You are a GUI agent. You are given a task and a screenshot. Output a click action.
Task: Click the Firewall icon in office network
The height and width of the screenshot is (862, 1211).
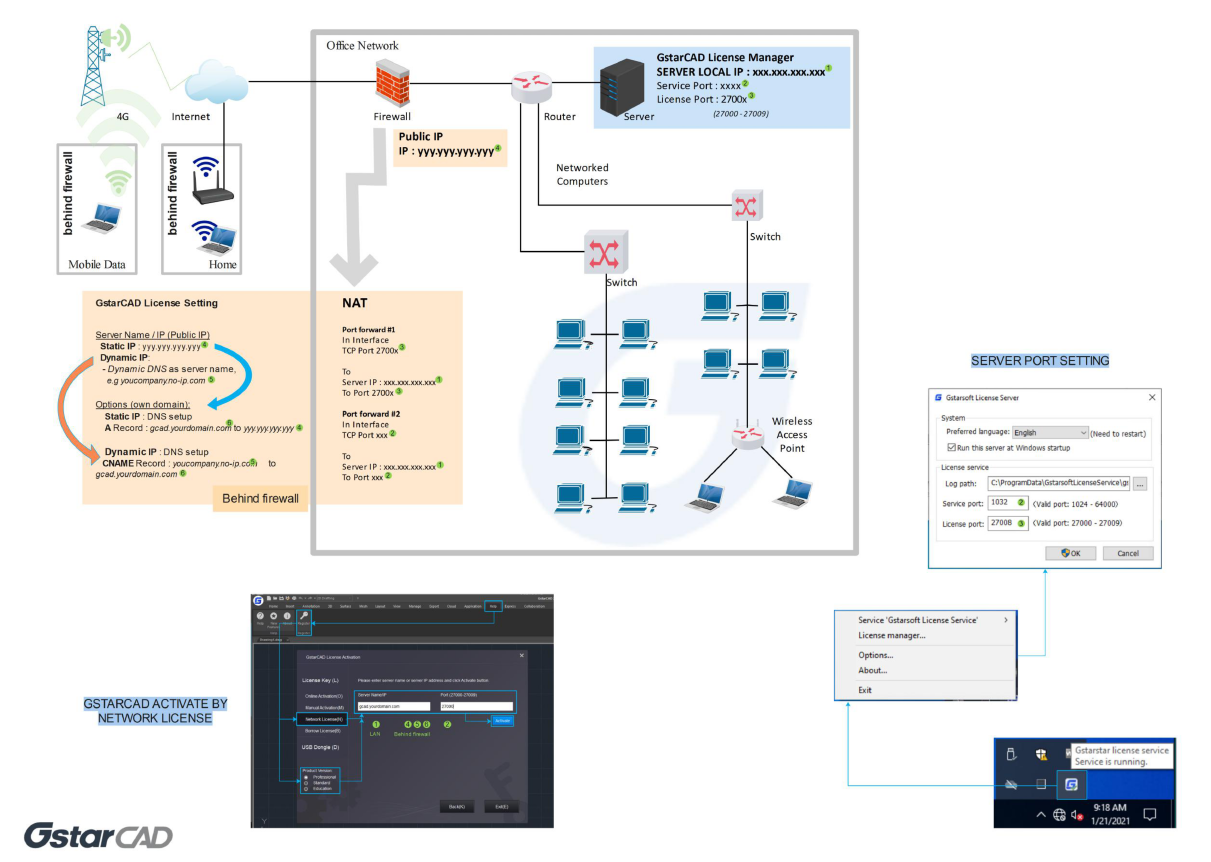click(391, 82)
